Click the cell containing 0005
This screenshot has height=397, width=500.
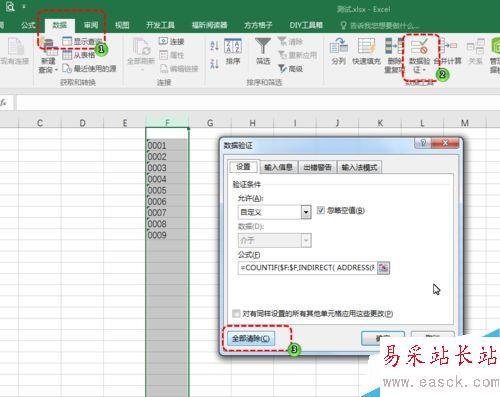click(x=167, y=190)
